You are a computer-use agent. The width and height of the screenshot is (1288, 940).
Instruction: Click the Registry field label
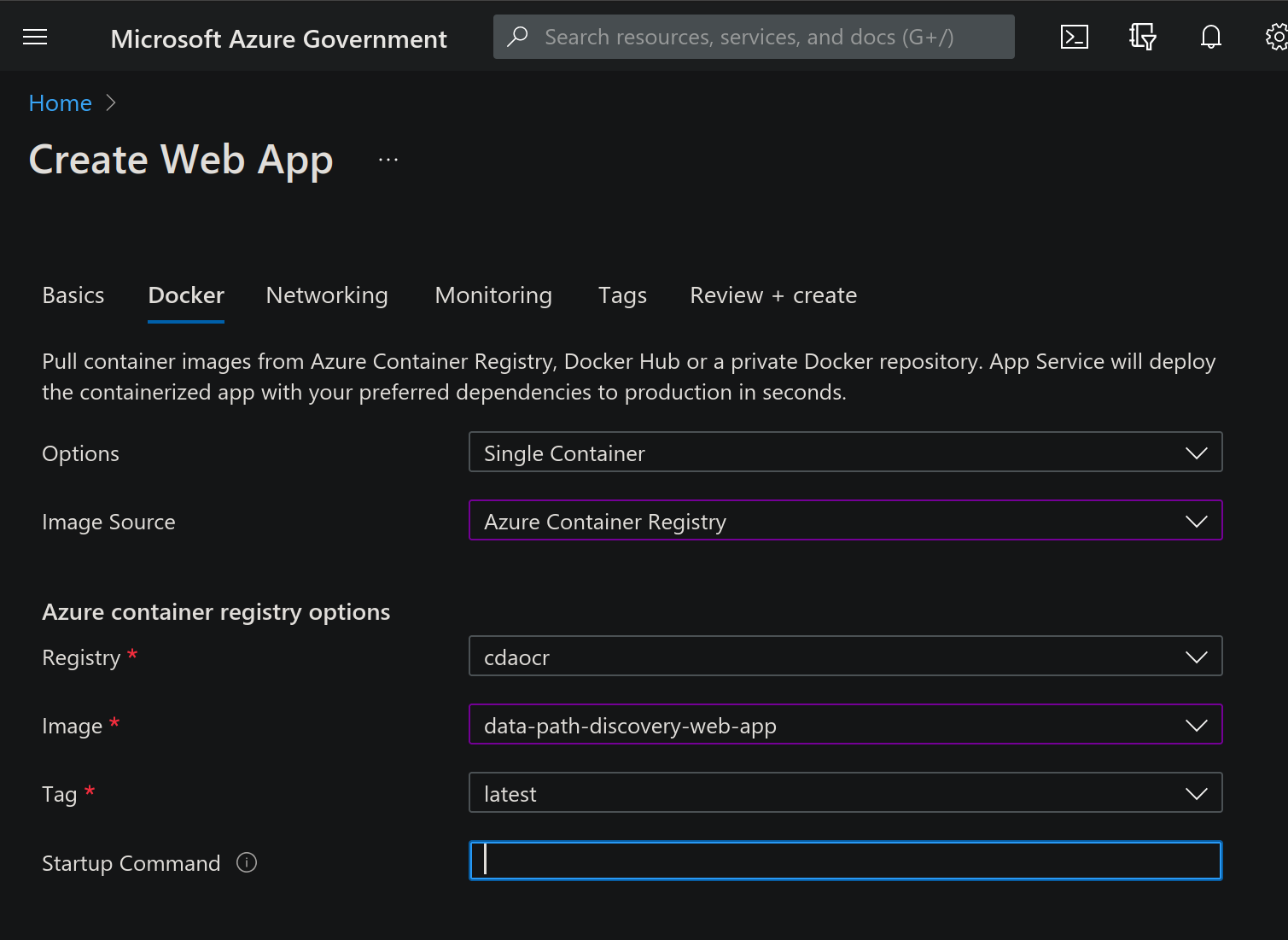pos(81,657)
